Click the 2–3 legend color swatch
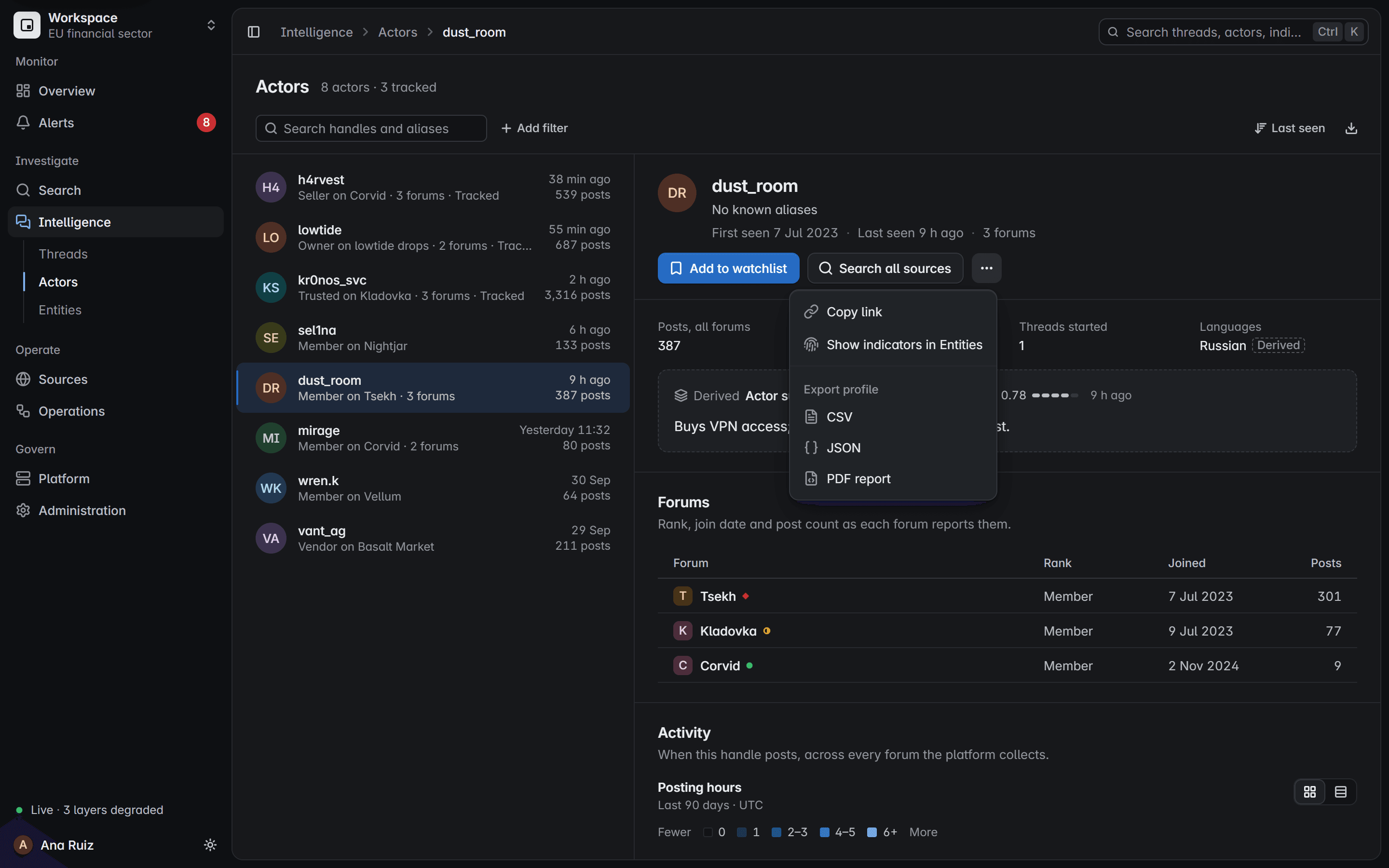The width and height of the screenshot is (1389, 868). (776, 832)
